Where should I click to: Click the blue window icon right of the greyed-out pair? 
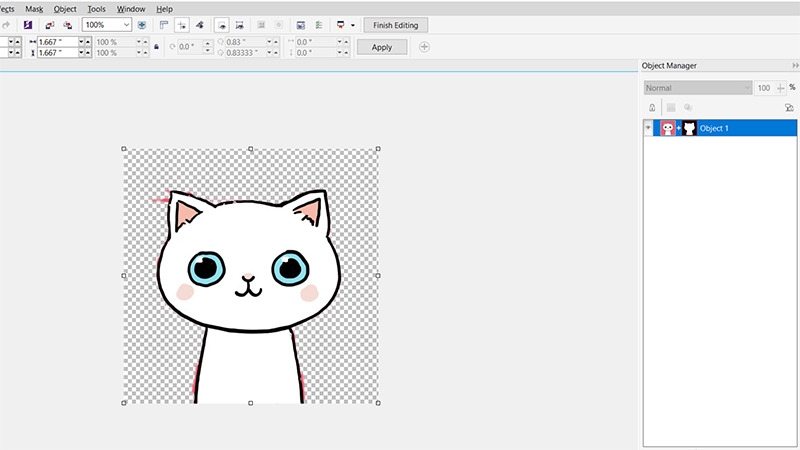[301, 25]
